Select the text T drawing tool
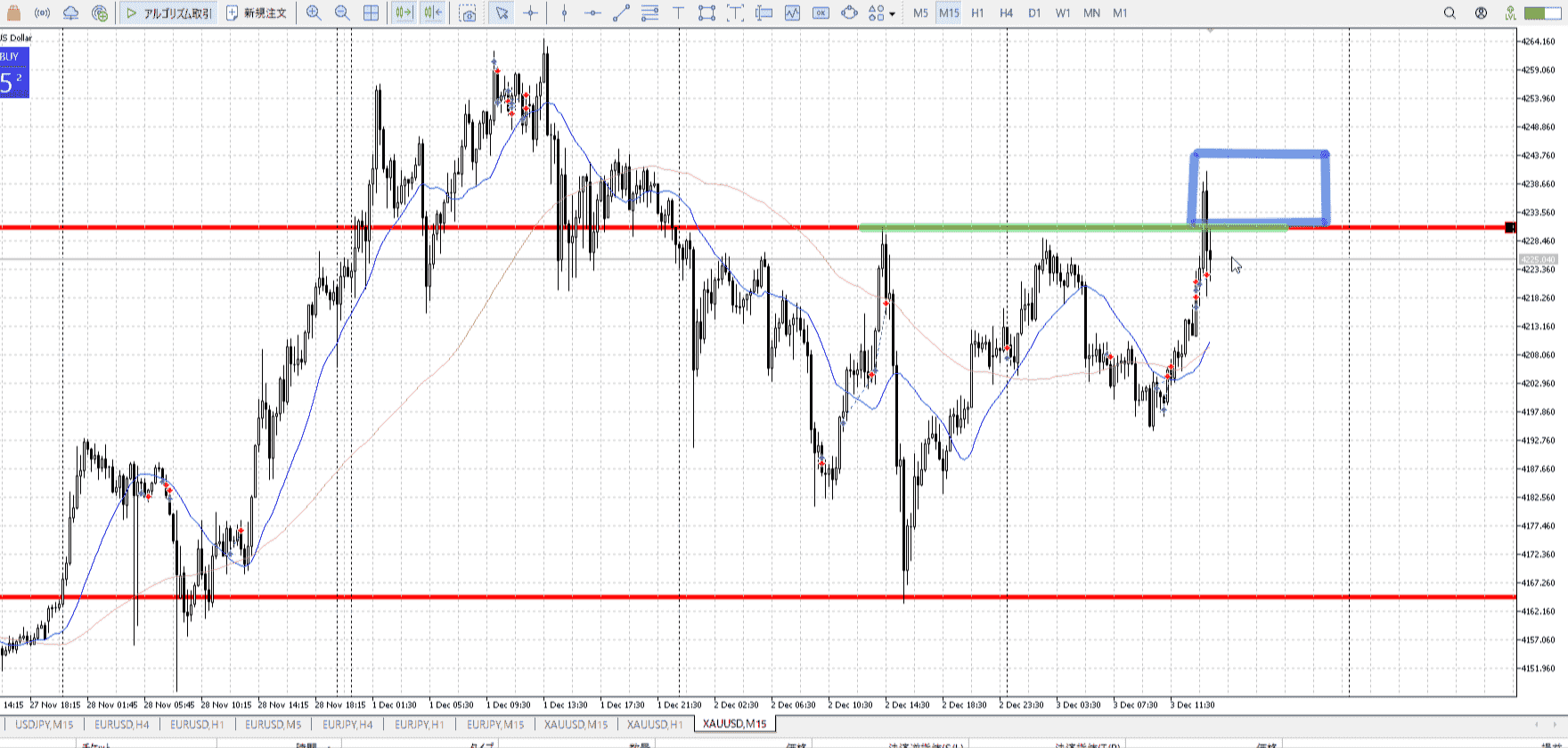The width and height of the screenshot is (1568, 748). pyautogui.click(x=679, y=13)
